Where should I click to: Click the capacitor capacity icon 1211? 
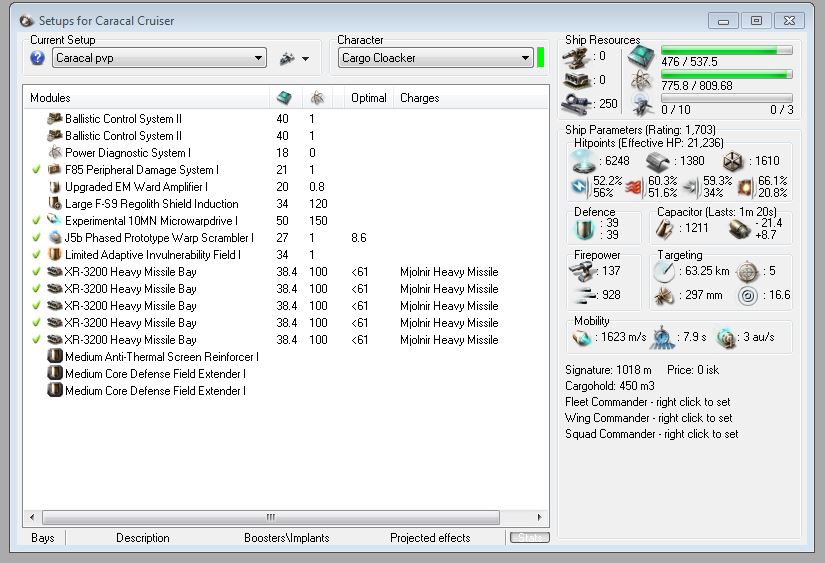(664, 228)
